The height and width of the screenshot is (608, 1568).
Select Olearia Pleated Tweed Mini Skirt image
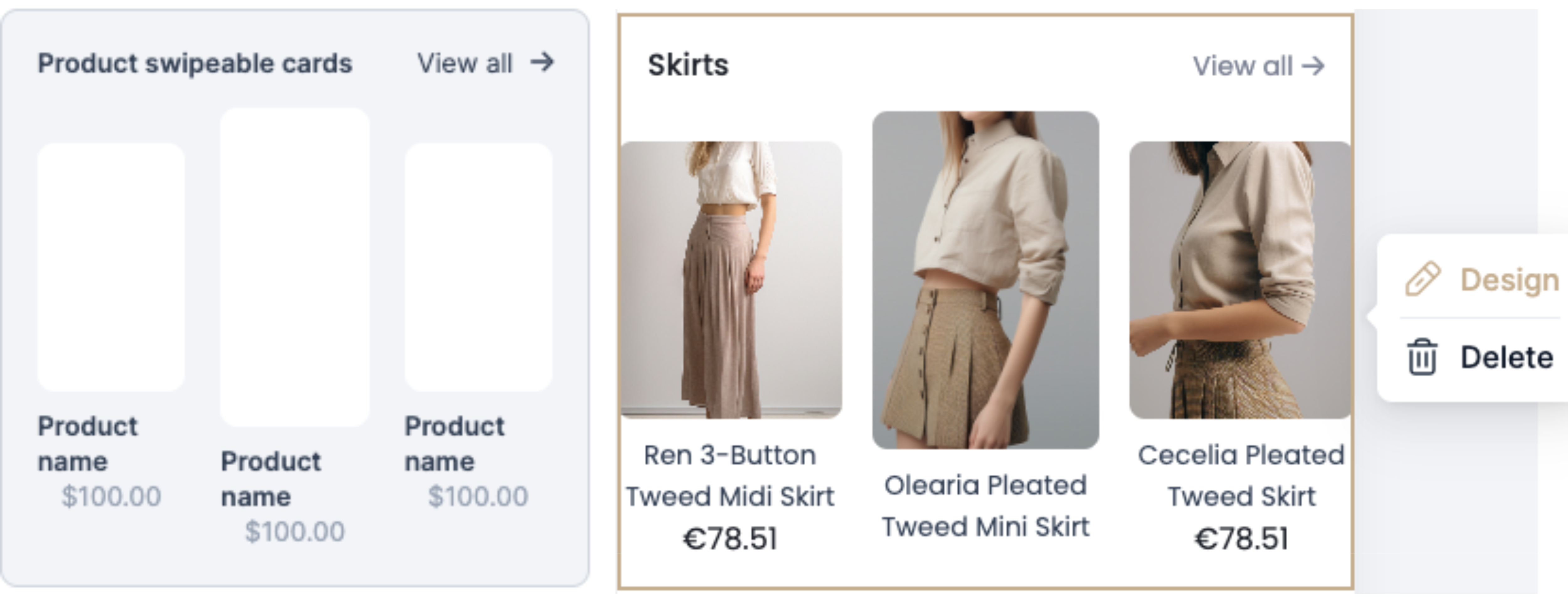click(985, 280)
